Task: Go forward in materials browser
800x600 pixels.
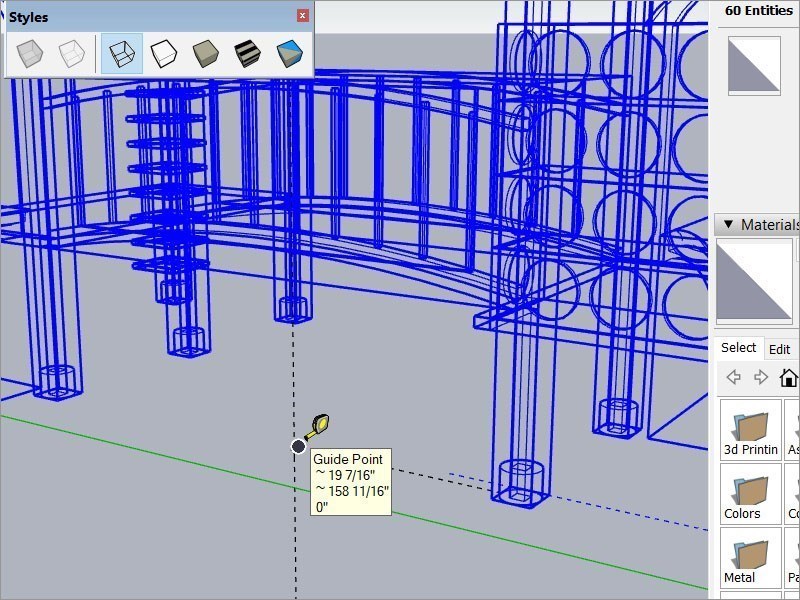Action: pos(761,377)
